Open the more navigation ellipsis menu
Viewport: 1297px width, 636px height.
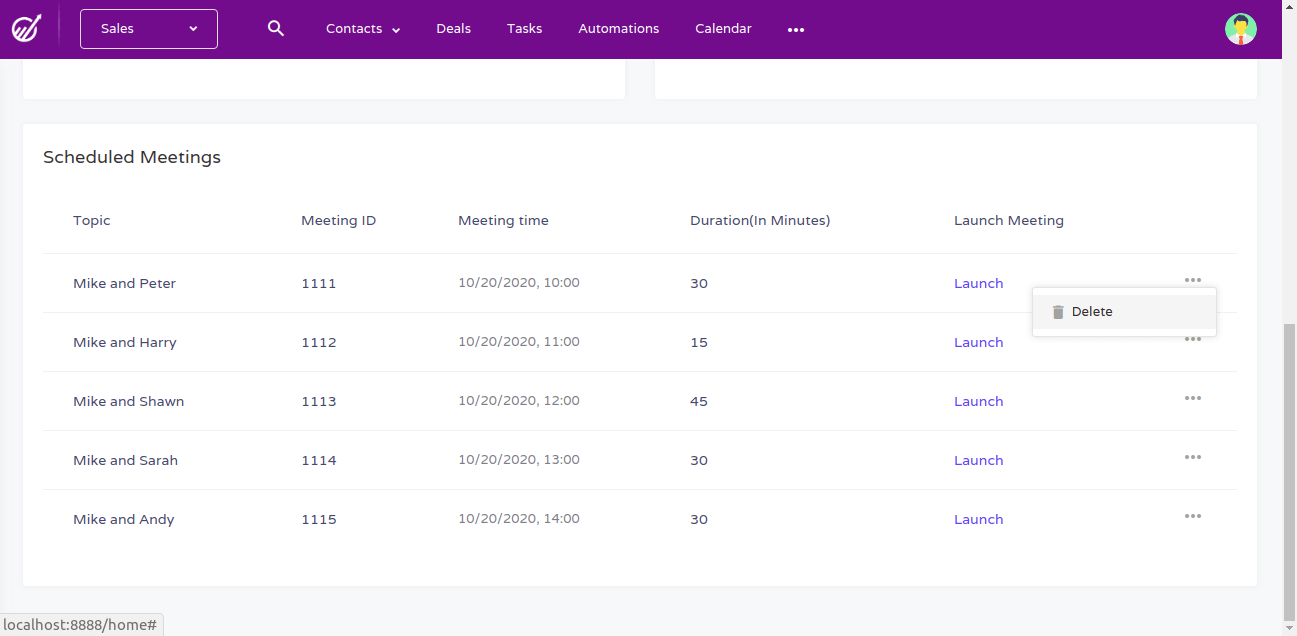point(796,30)
